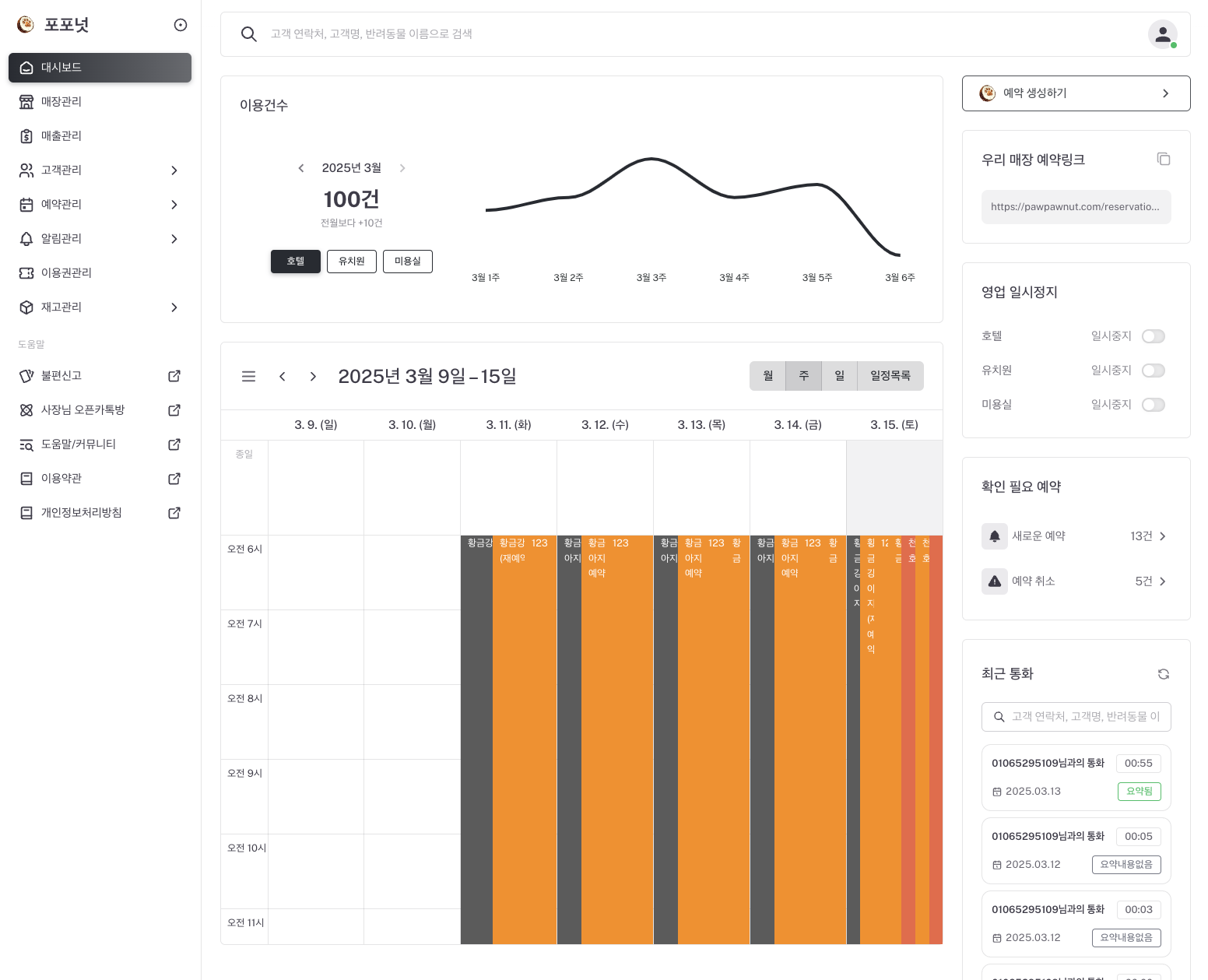This screenshot has height=980, width=1208.
Task: Open the calendar hamburger menu
Action: 249,377
